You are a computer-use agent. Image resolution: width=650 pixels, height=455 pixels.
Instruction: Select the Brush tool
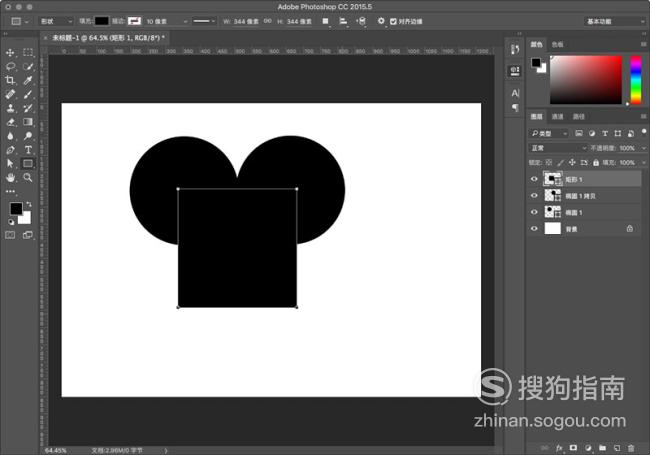pos(28,94)
